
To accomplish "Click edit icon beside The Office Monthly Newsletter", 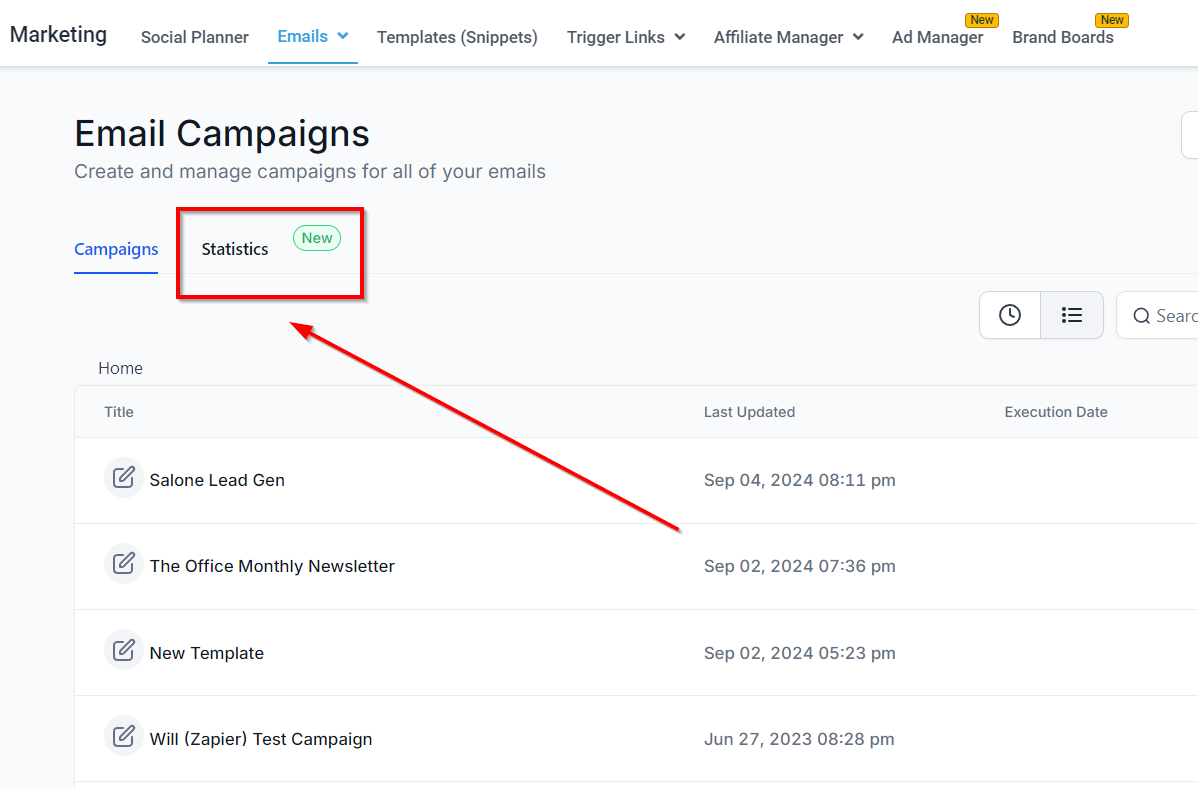I will [123, 564].
